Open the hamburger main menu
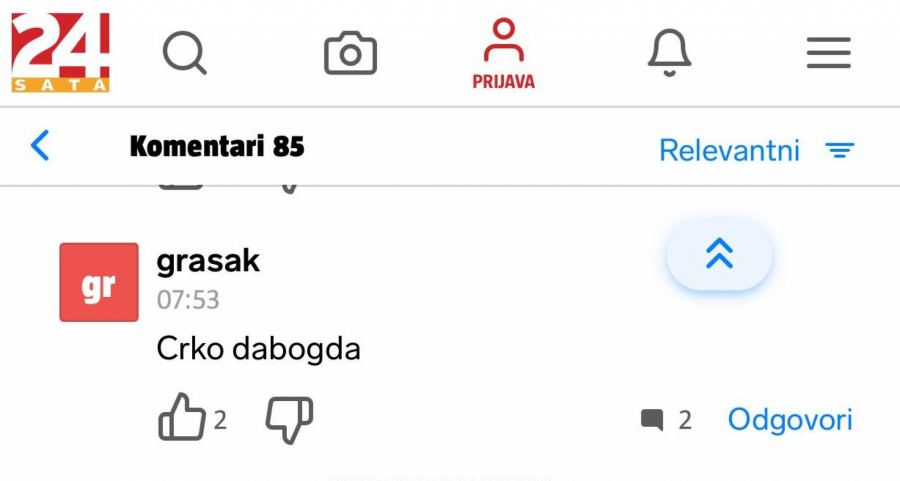The image size is (900, 481). 829,53
